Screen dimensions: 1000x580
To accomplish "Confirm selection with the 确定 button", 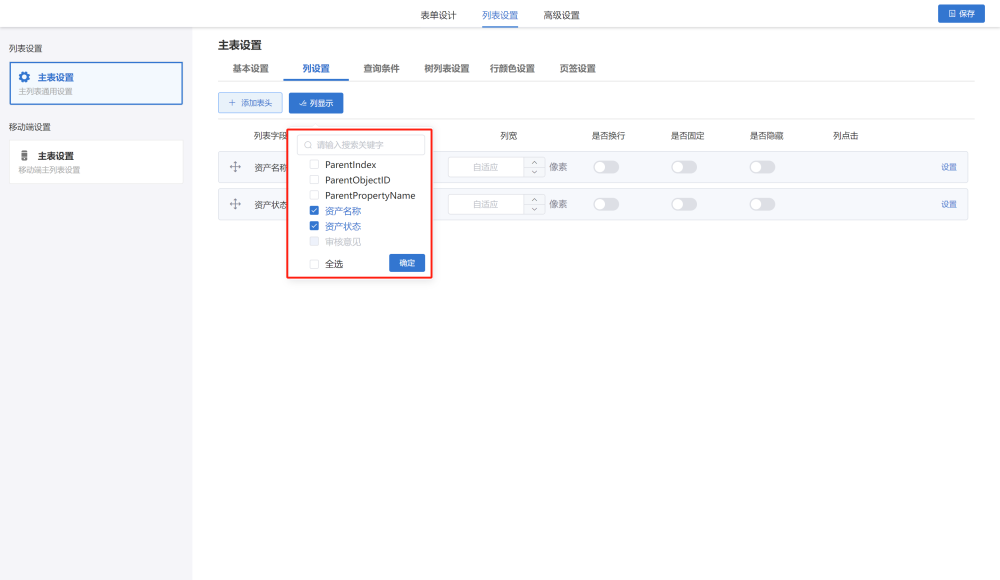I will (x=407, y=263).
